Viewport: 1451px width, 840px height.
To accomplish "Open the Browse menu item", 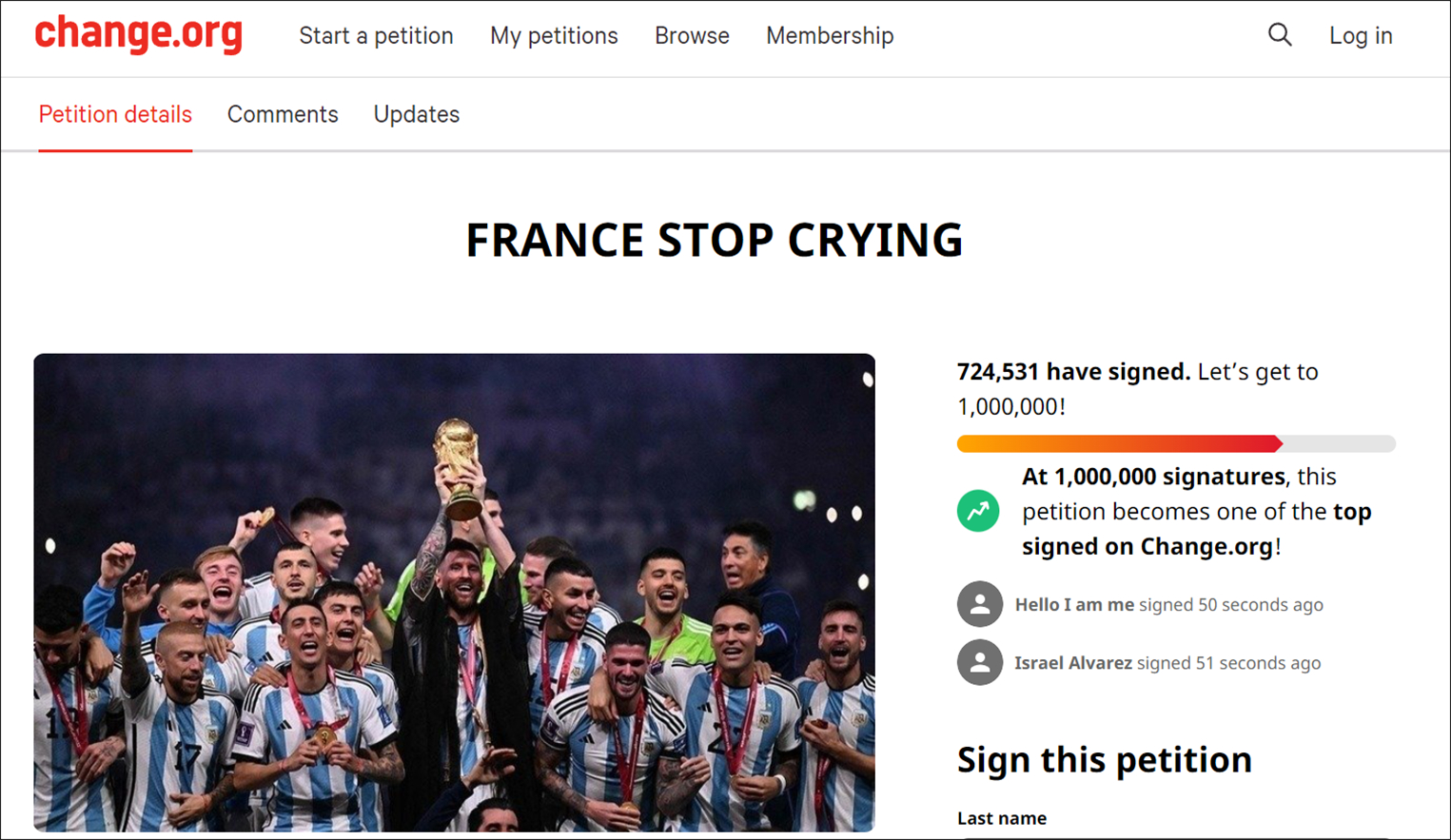I will 692,36.
